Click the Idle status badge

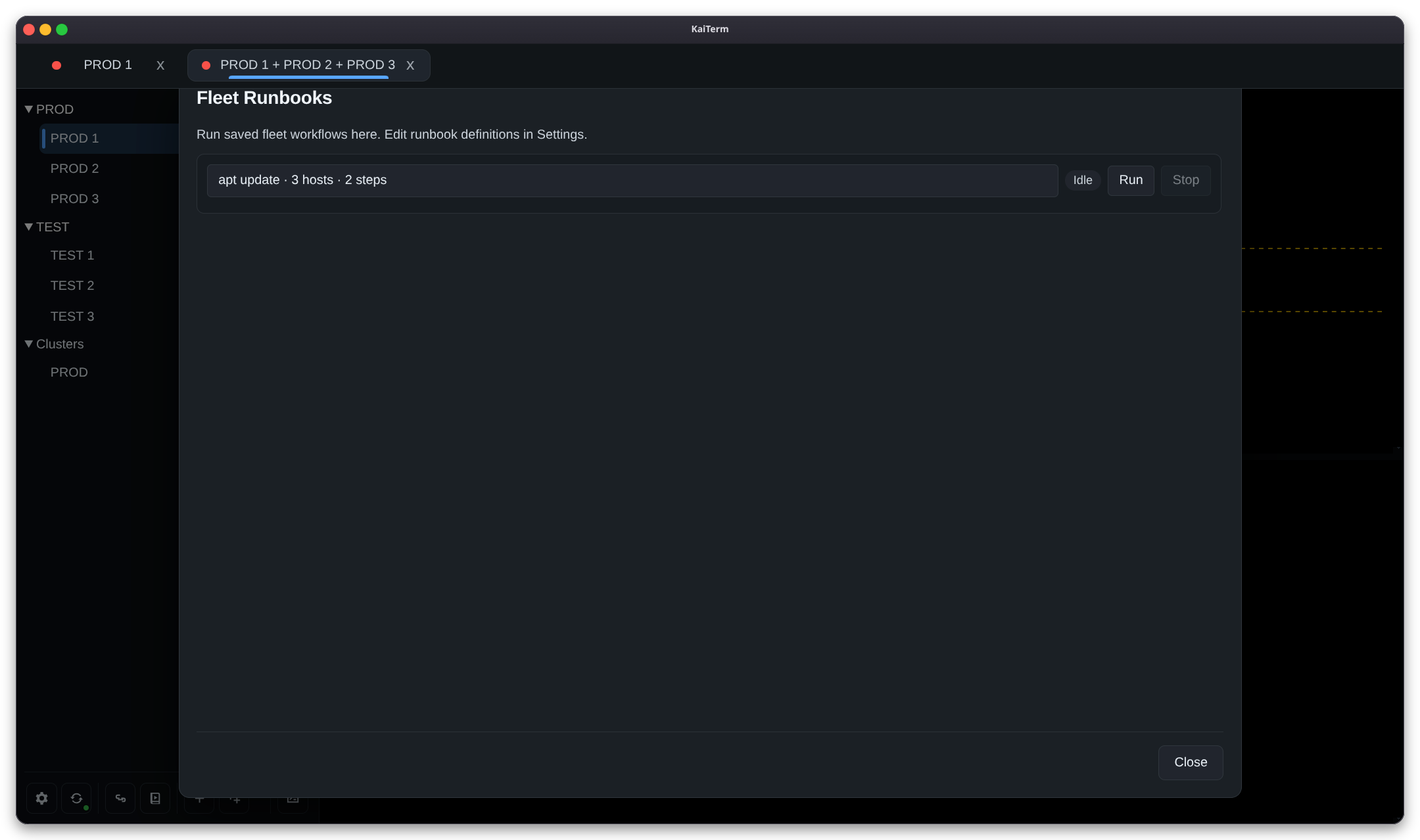pyautogui.click(x=1083, y=180)
